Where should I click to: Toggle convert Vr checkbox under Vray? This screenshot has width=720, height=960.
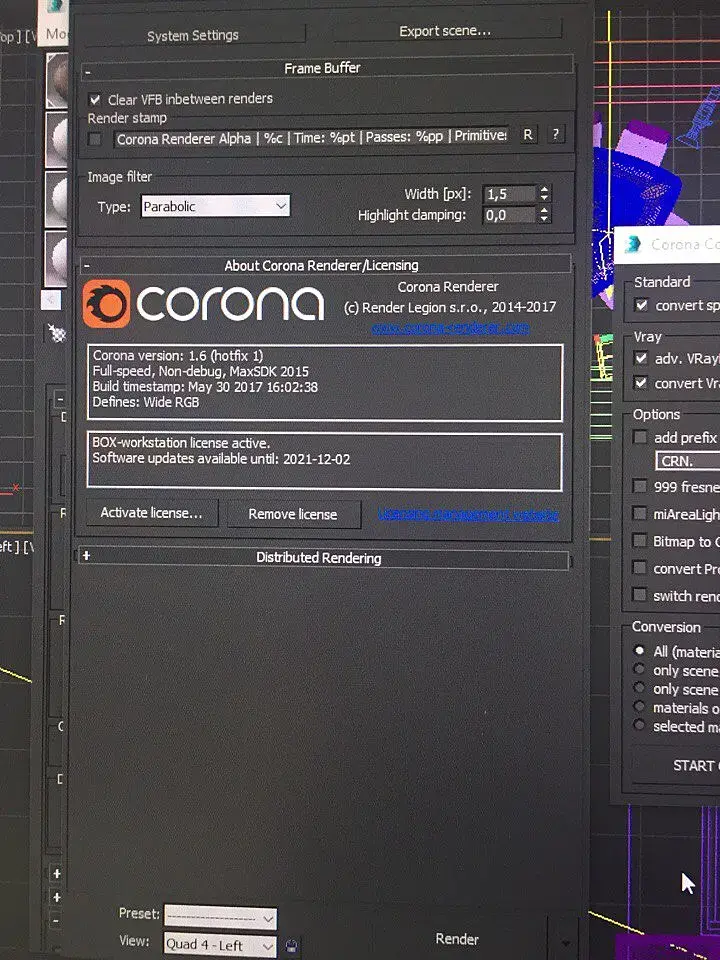click(x=640, y=383)
